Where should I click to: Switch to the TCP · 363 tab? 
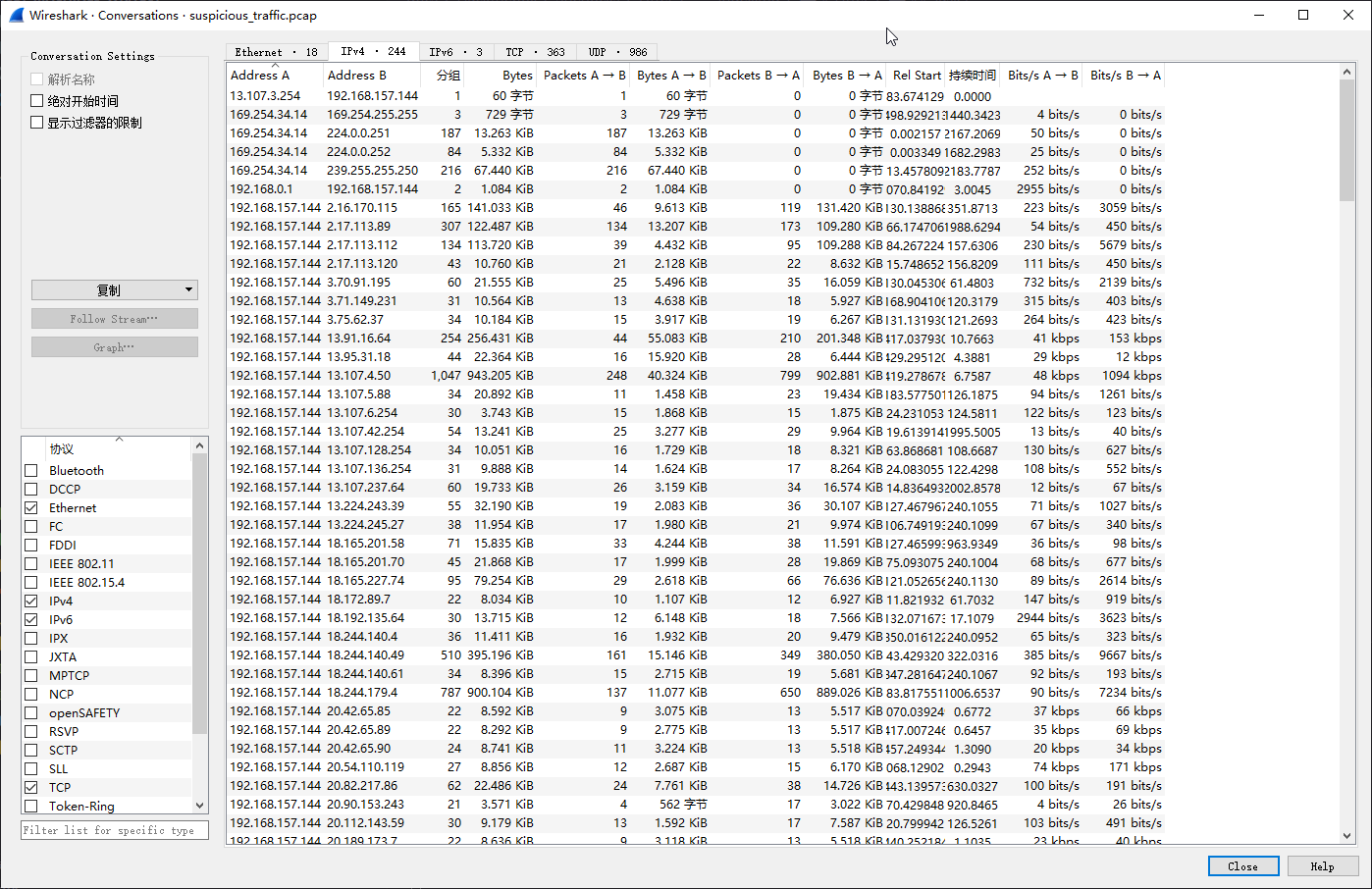click(x=535, y=52)
